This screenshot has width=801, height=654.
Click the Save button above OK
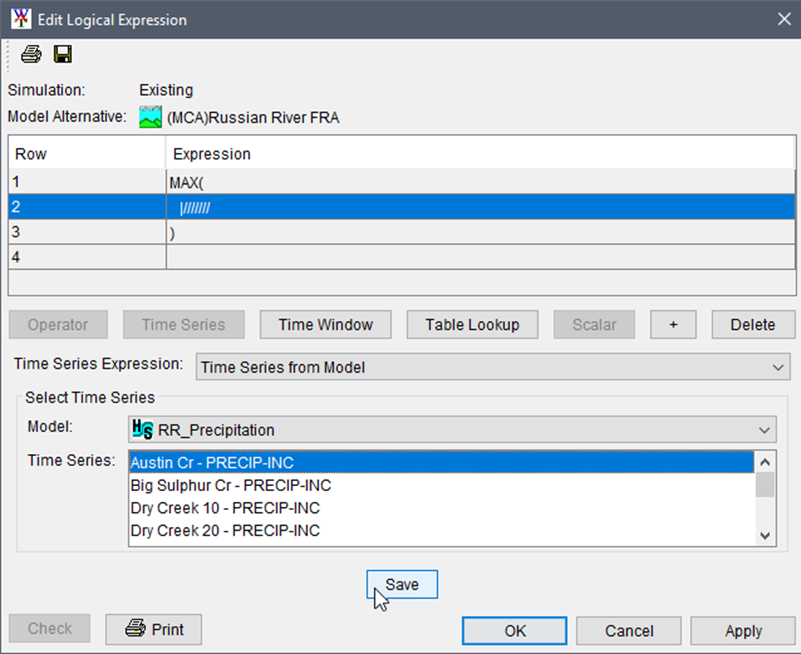click(x=401, y=584)
